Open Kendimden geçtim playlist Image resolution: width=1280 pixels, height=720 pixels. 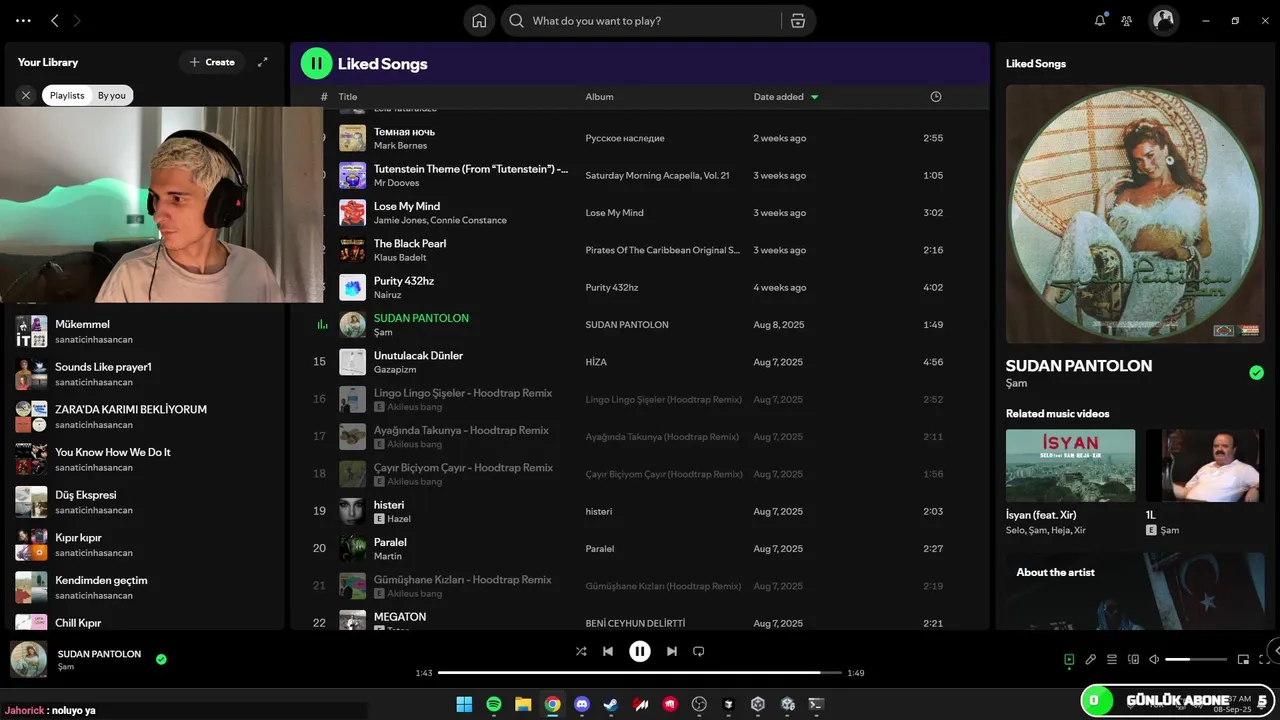click(145, 587)
